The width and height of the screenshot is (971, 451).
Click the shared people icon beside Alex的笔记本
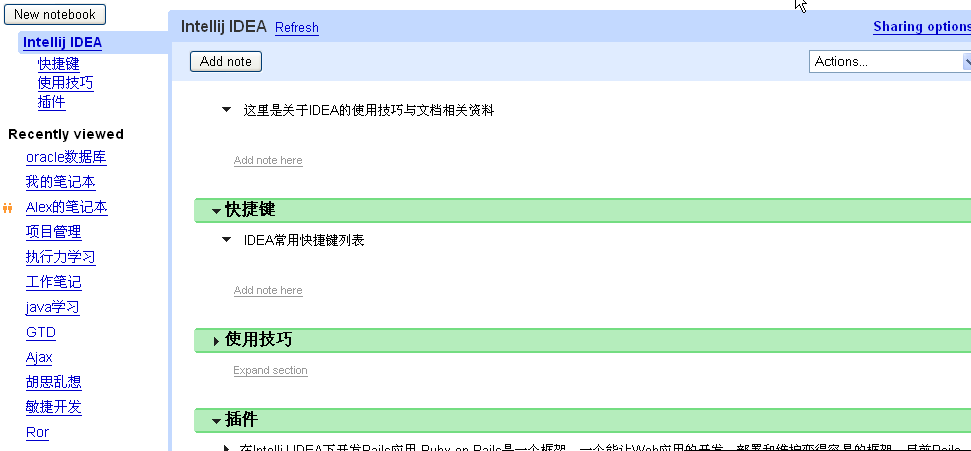(7, 208)
